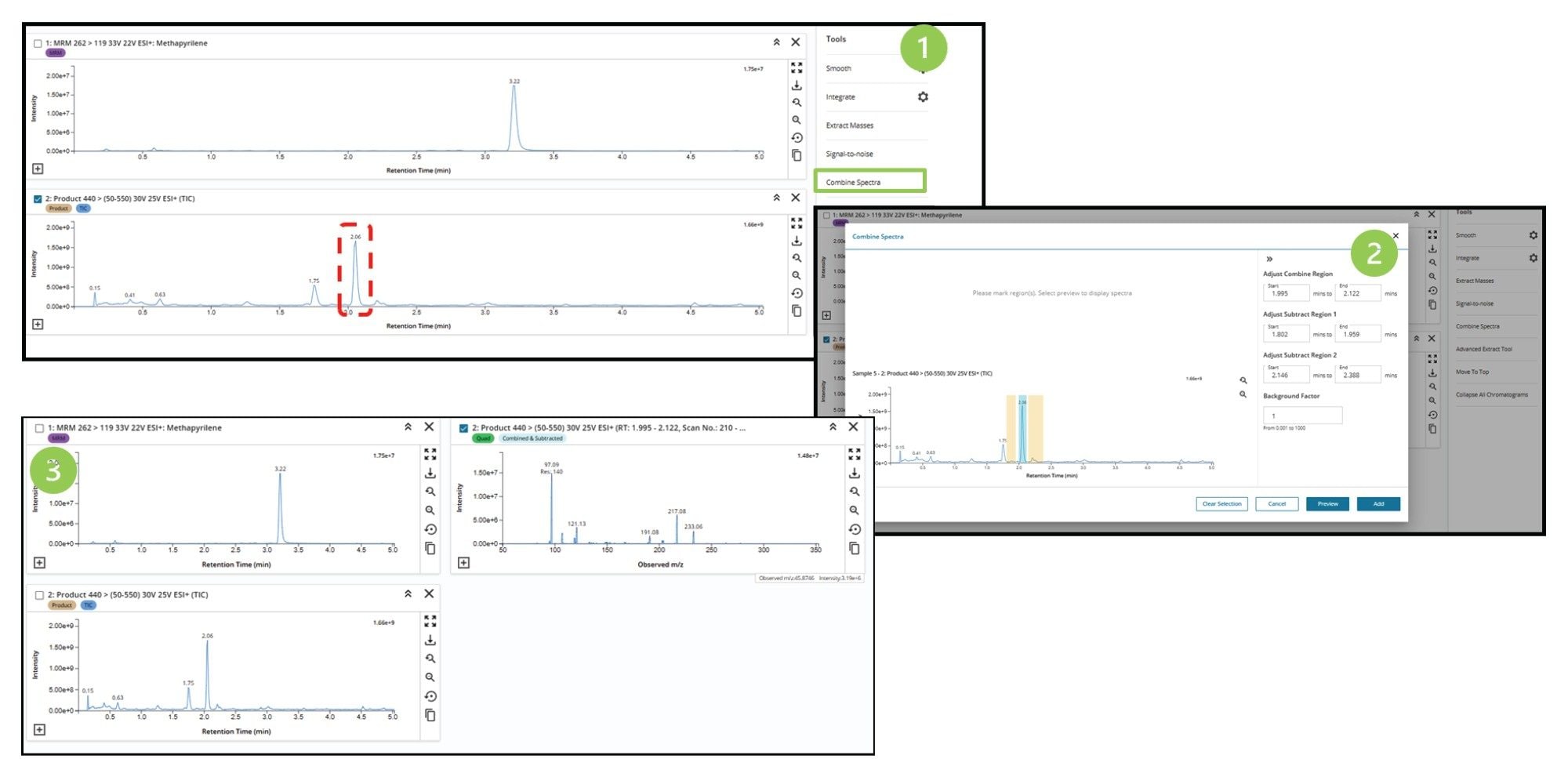
Task: Click Clear Selection in the Combine Spectra dialog
Action: [1221, 504]
